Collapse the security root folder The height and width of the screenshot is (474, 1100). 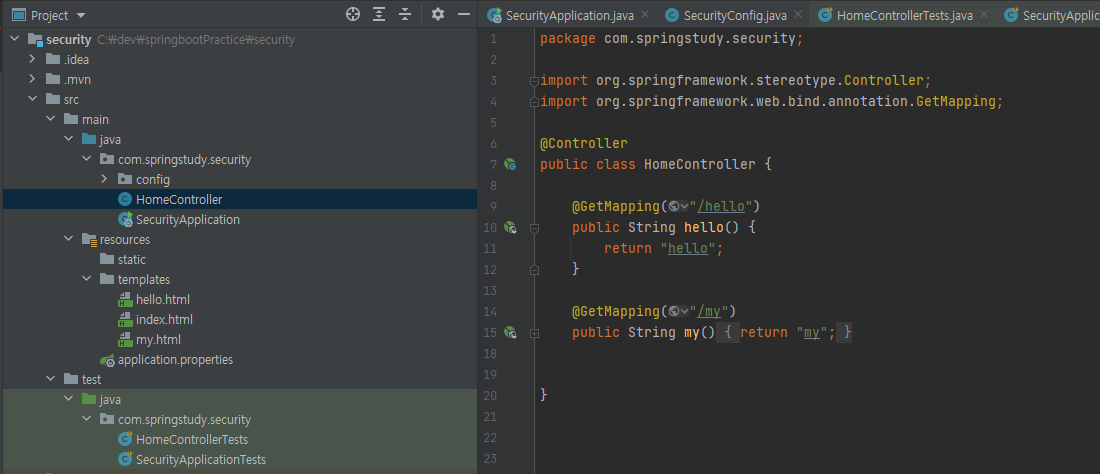click(x=14, y=40)
